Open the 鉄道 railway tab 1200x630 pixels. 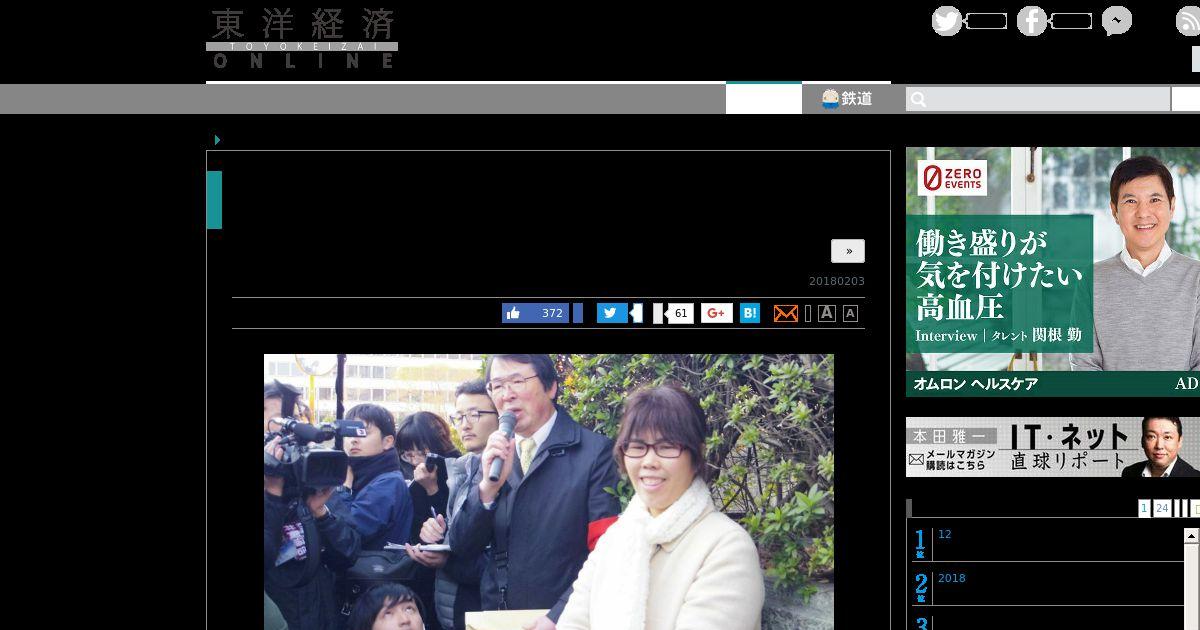[x=847, y=99]
